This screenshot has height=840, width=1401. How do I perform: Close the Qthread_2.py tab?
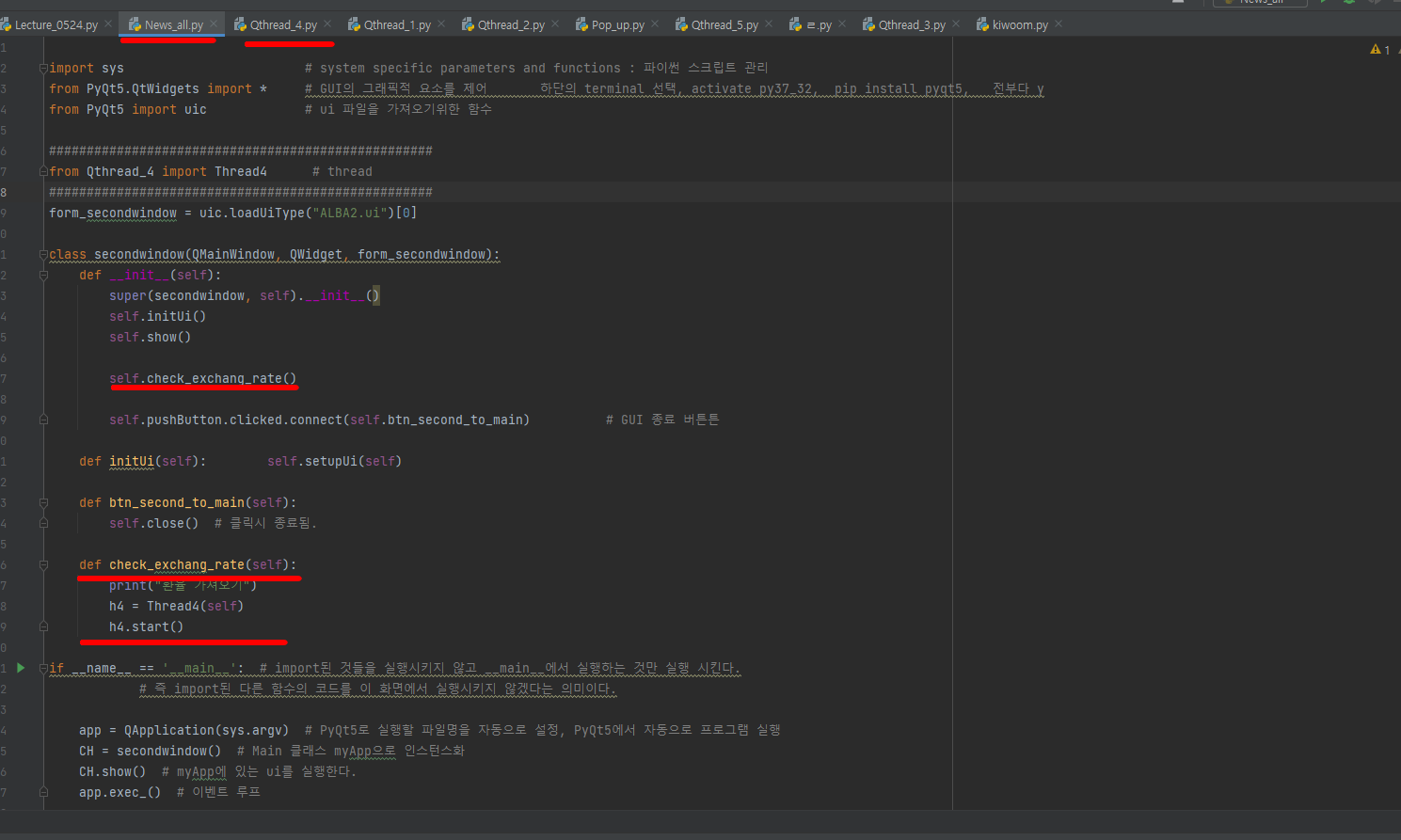pyautogui.click(x=555, y=24)
